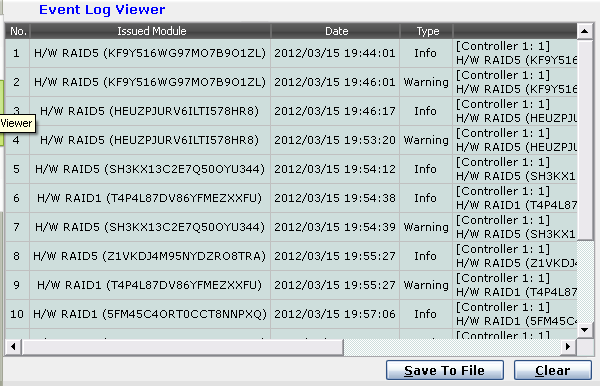The height and width of the screenshot is (386, 600).
Task: Click the Warning type in row 9
Action: click(426, 285)
